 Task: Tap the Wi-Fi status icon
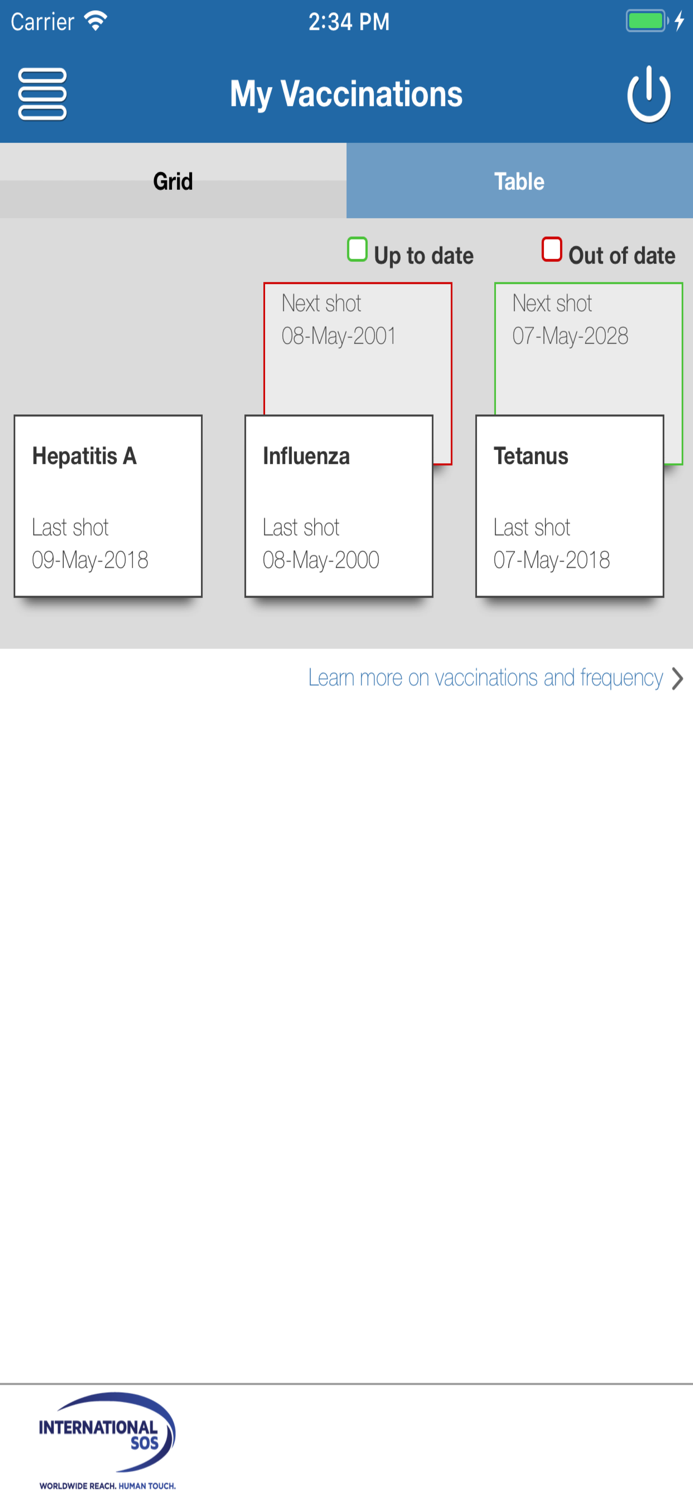tap(96, 21)
